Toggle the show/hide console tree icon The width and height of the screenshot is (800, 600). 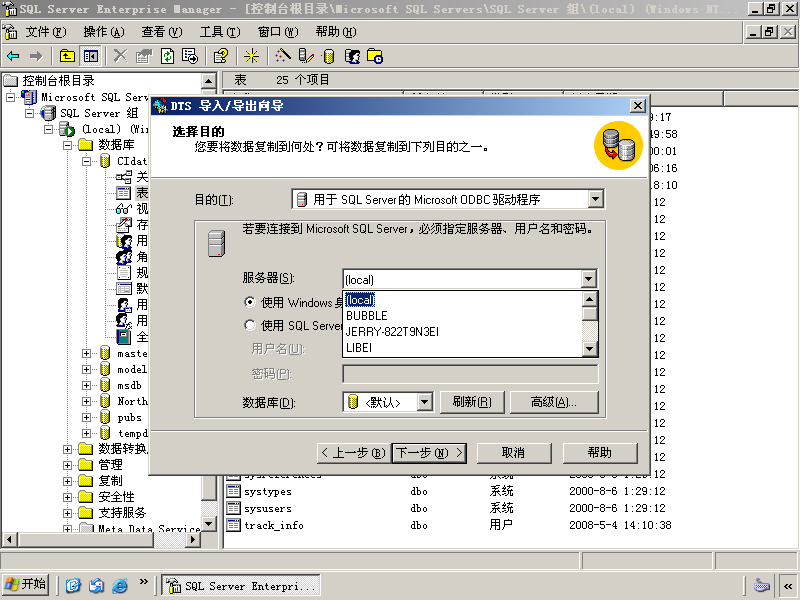(91, 56)
